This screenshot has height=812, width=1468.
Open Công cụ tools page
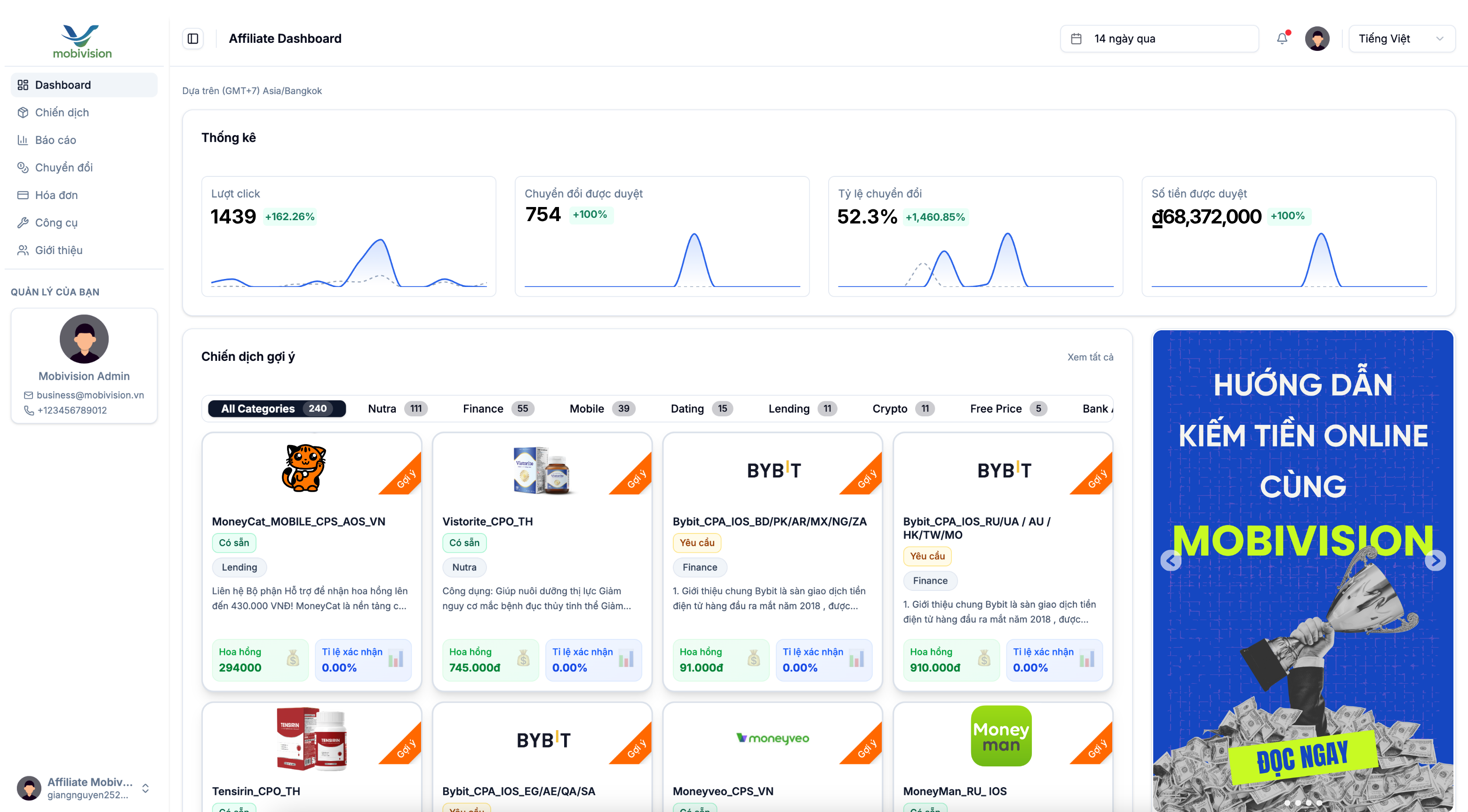coord(56,222)
